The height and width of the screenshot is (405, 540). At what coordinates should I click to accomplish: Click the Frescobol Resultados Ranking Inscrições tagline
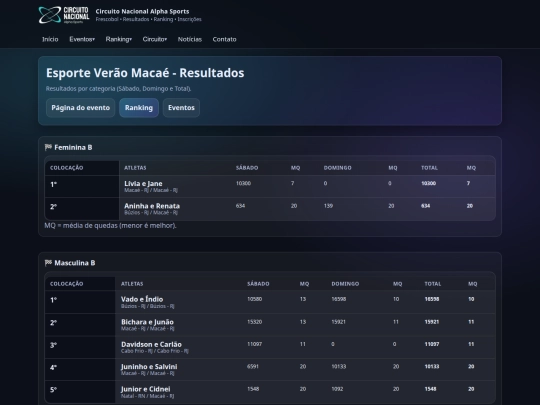148,19
